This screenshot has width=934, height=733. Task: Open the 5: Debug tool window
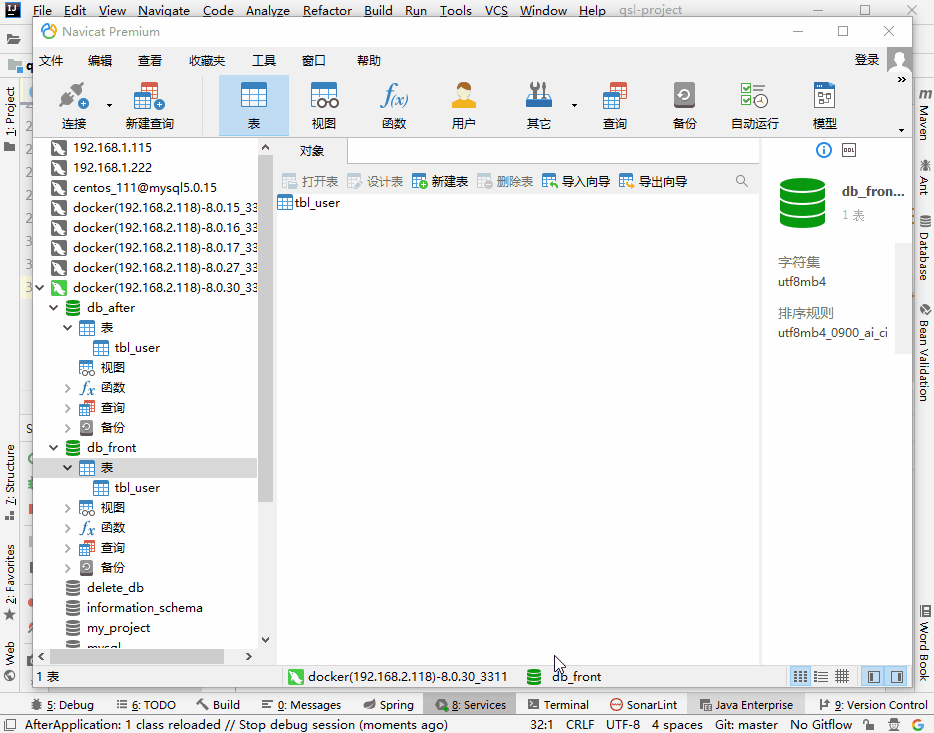point(63,704)
